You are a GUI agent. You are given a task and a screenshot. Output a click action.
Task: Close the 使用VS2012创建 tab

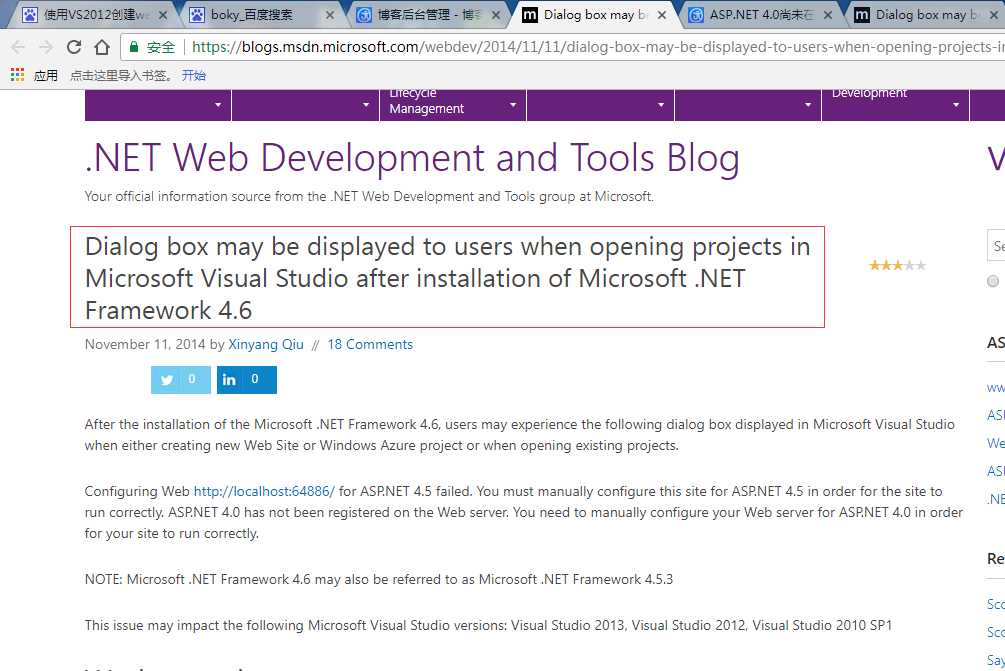(163, 15)
